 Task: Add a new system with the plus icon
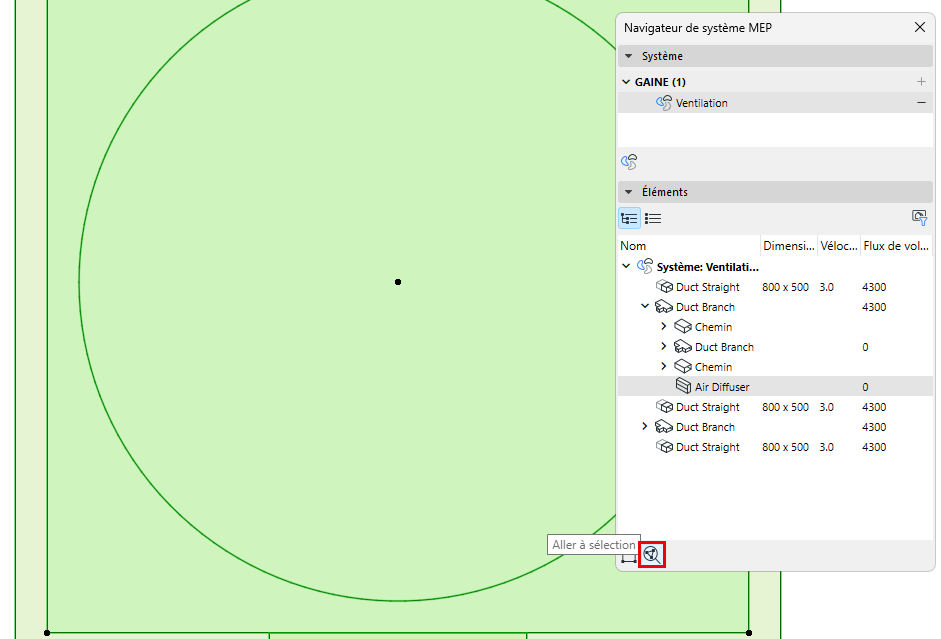point(921,82)
